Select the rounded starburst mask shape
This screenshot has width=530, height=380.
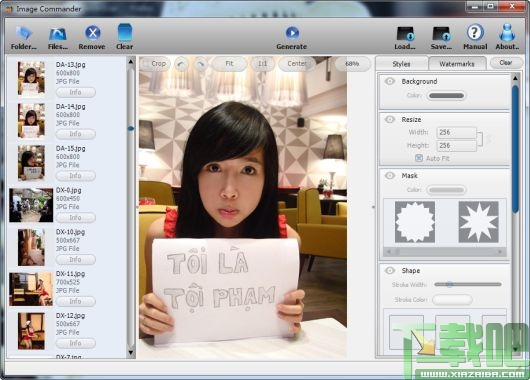pos(415,222)
